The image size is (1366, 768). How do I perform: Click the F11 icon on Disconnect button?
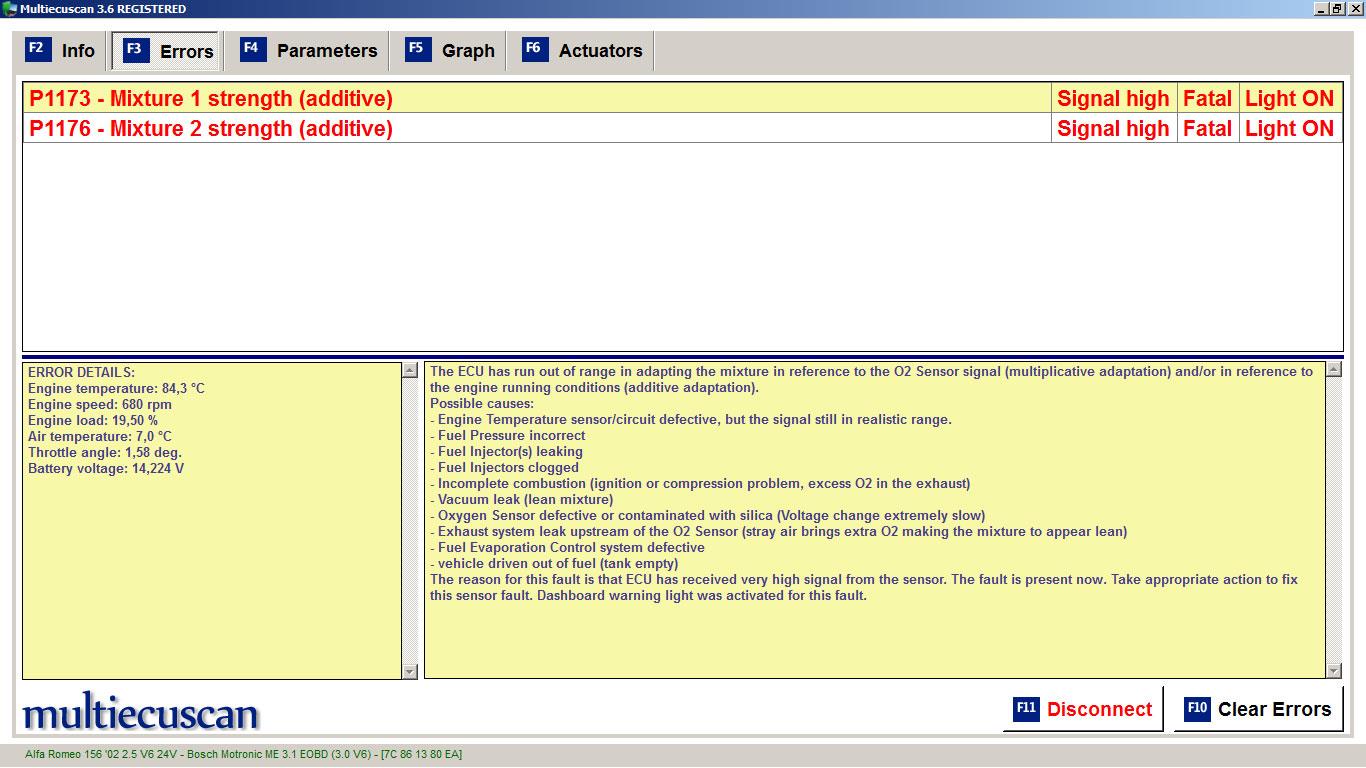click(1026, 709)
